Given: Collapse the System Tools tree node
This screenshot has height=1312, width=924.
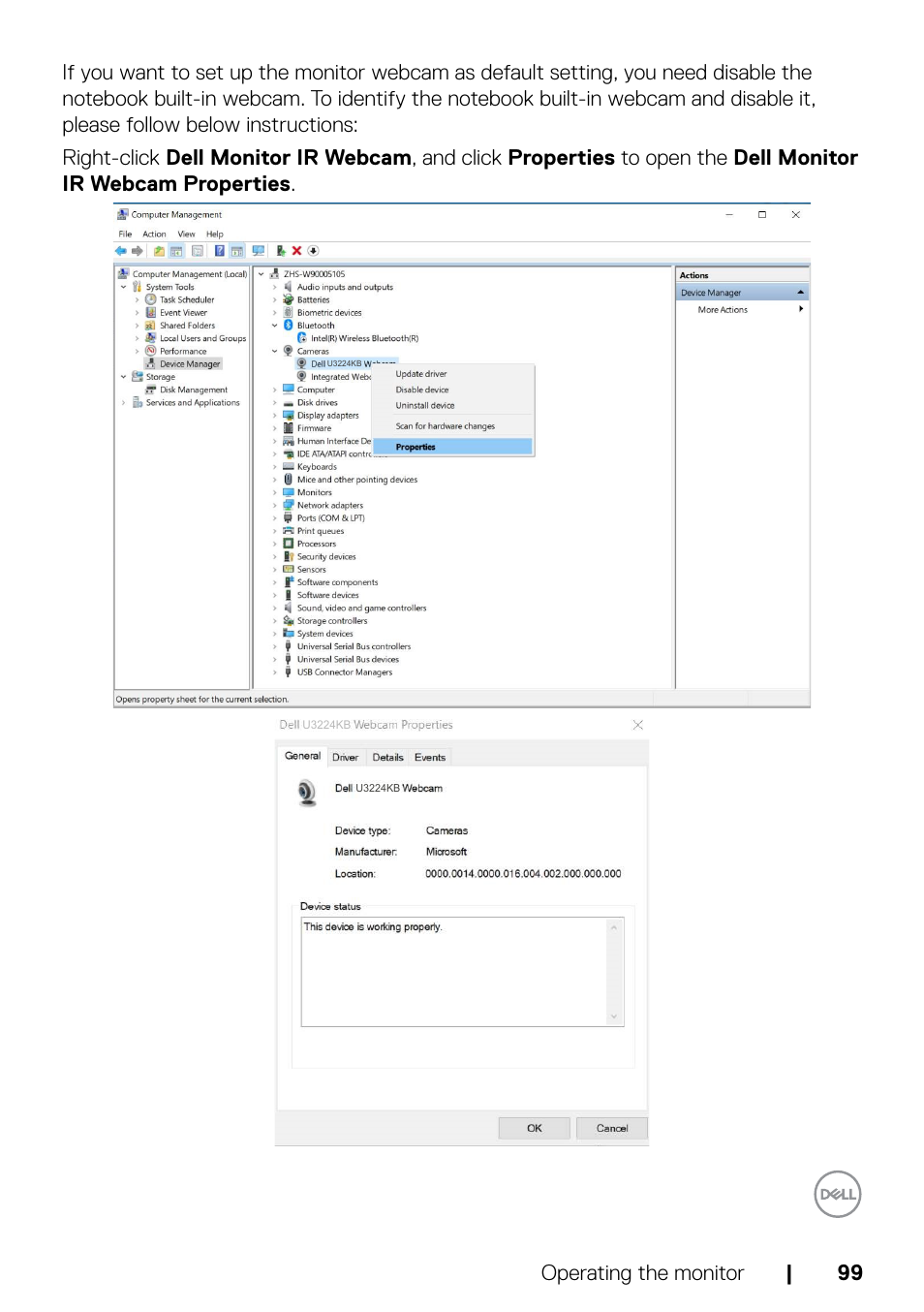Looking at the screenshot, I should pyautogui.click(x=123, y=287).
